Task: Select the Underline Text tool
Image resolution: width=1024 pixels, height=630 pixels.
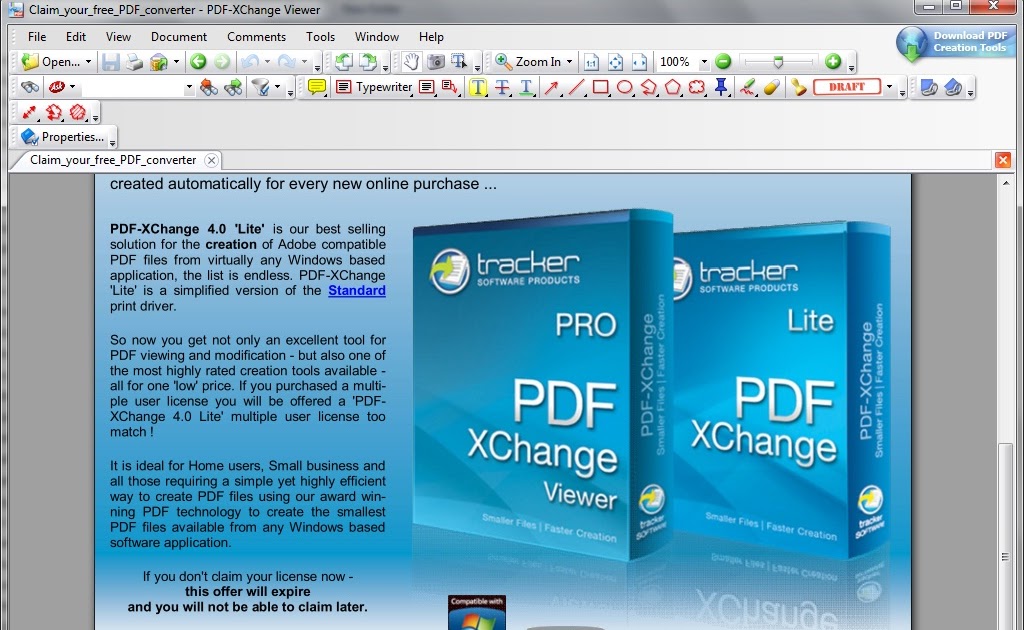Action: [526, 87]
